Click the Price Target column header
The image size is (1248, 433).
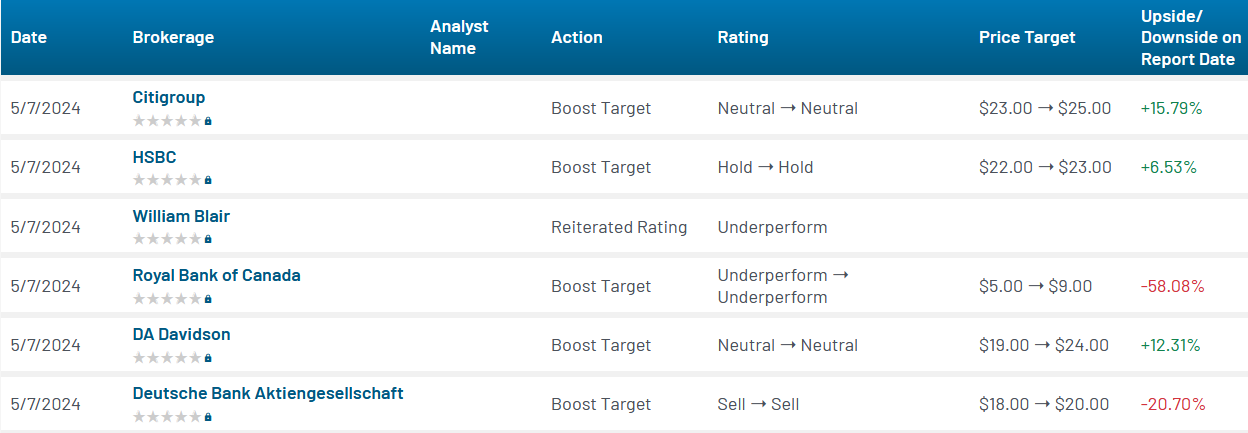point(1027,38)
